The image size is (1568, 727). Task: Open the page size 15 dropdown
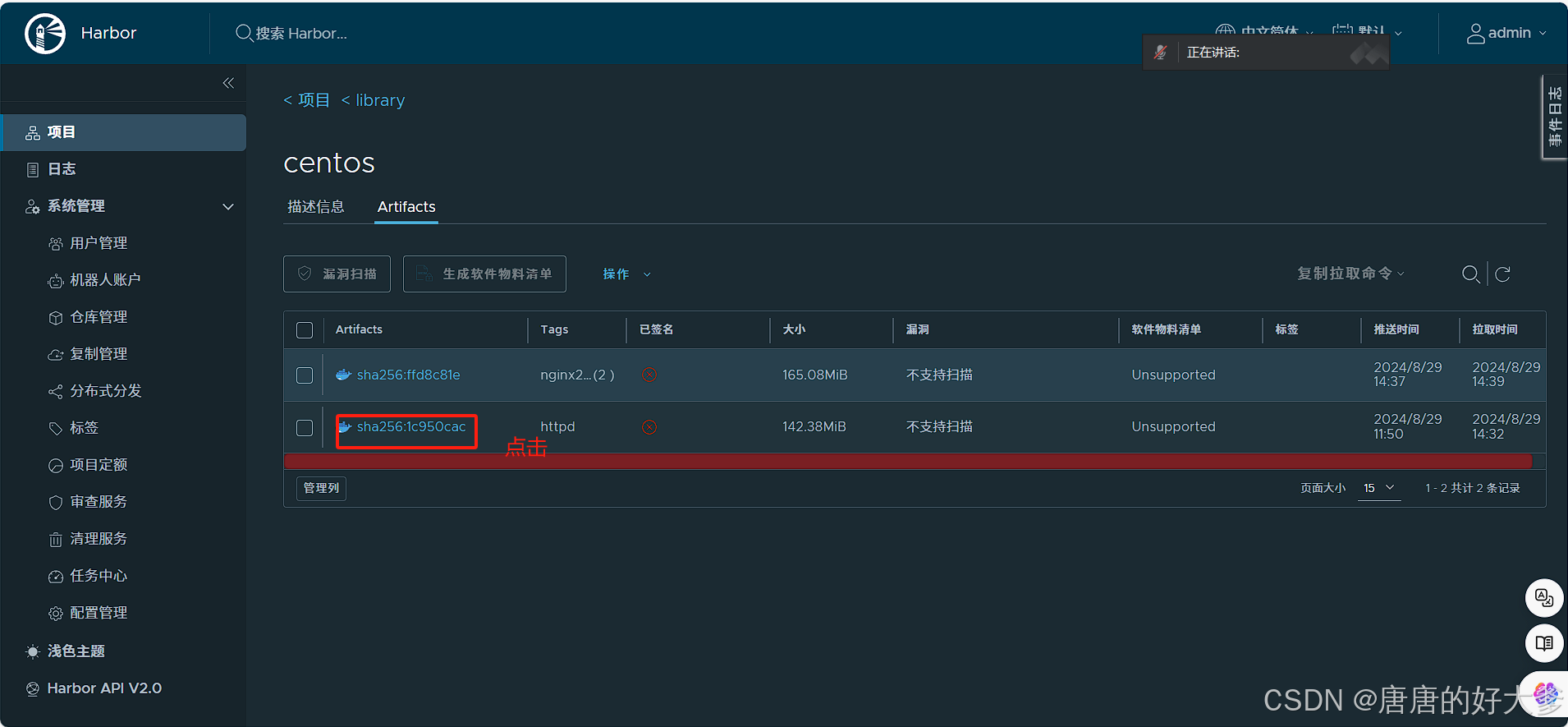[x=1379, y=488]
